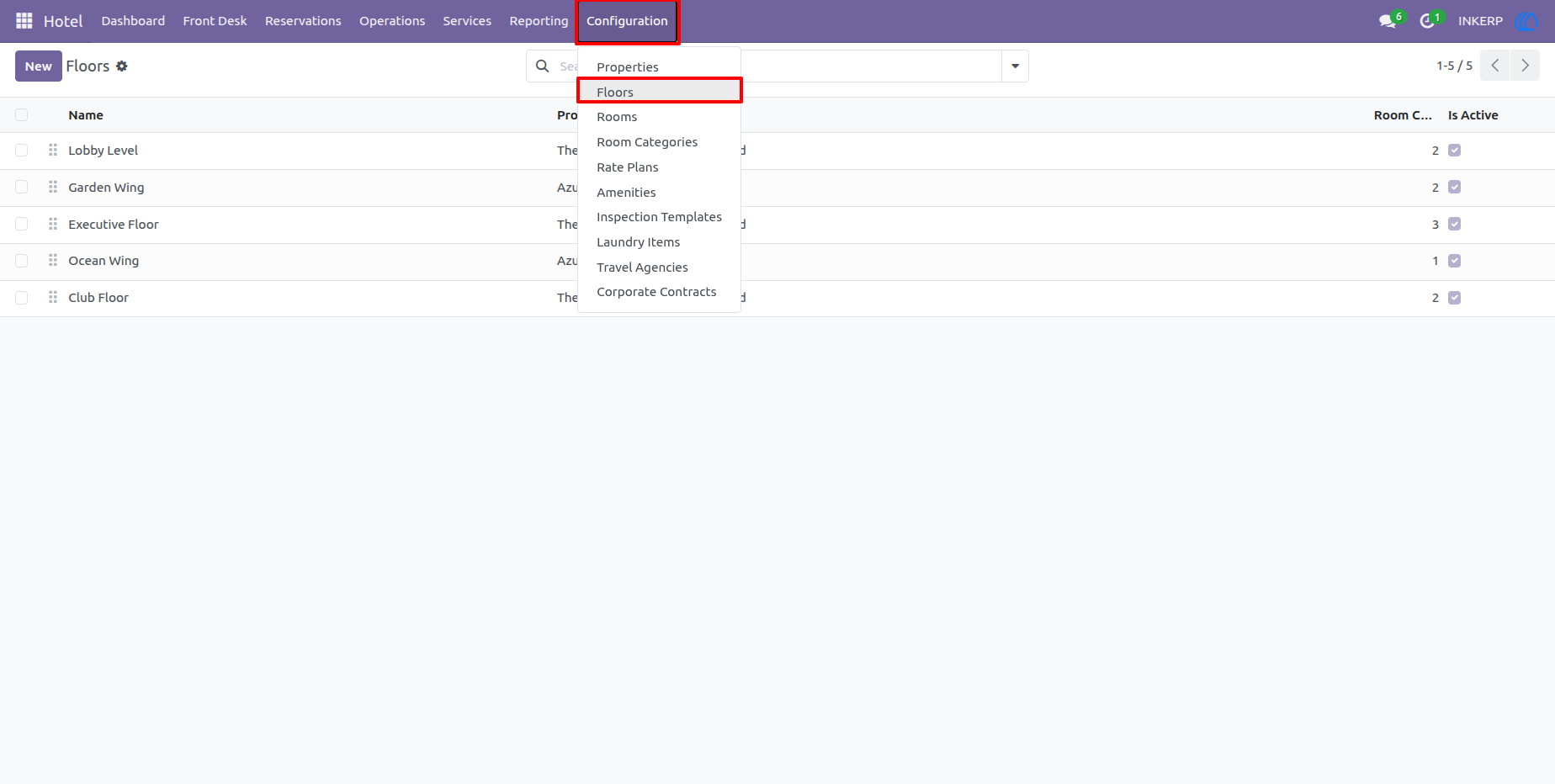Toggle Is Active for Ocean Wing
This screenshot has height=784, width=1555.
click(x=1454, y=261)
